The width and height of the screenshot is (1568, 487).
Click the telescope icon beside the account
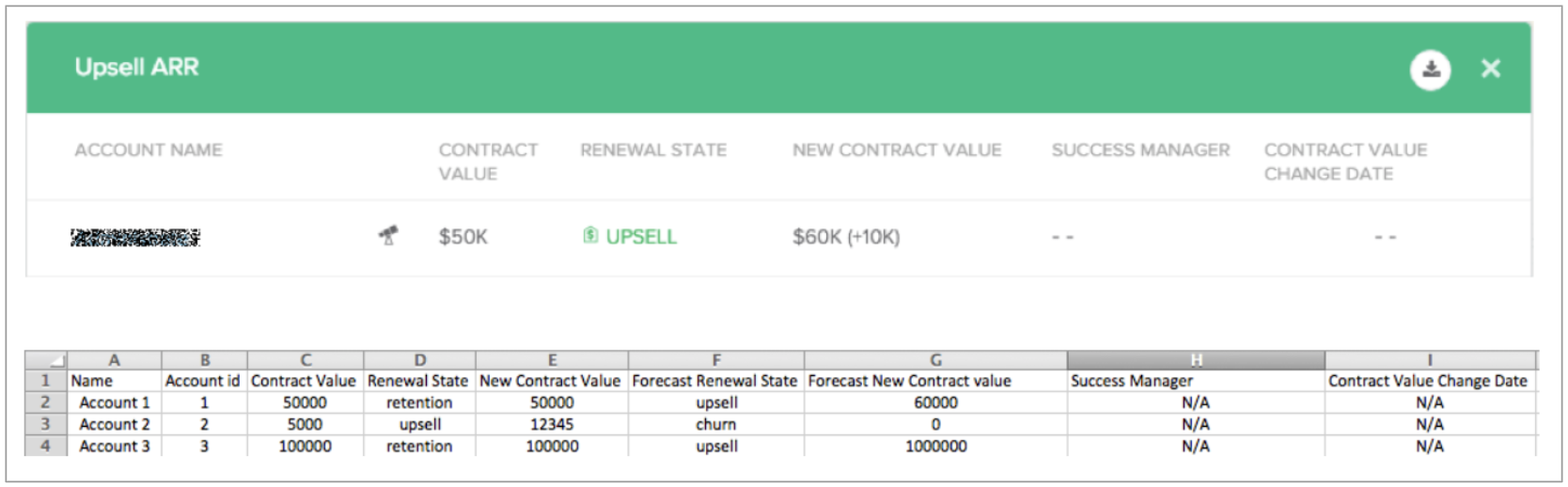pos(387,235)
